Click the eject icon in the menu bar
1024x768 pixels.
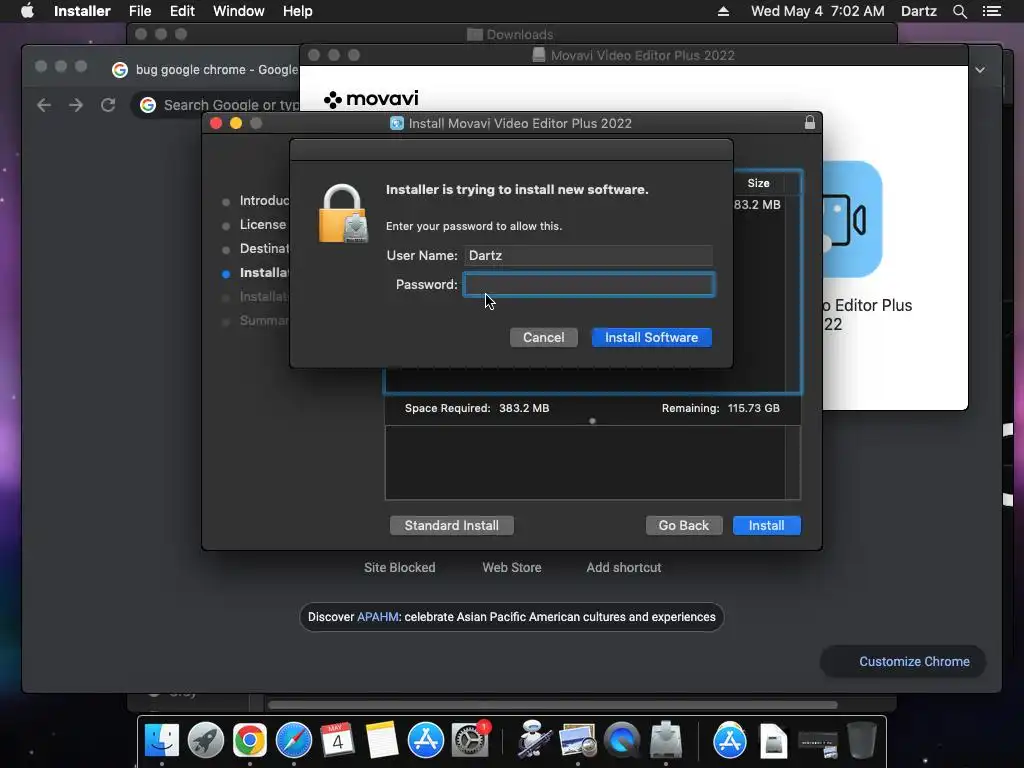(x=723, y=11)
